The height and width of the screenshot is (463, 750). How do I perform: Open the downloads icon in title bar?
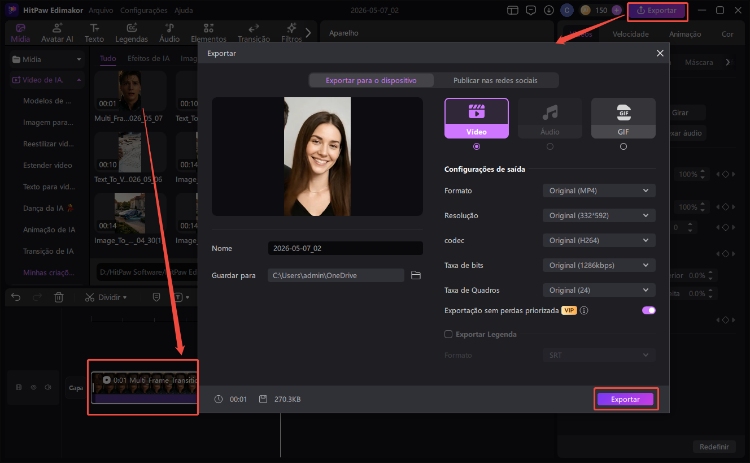click(549, 10)
